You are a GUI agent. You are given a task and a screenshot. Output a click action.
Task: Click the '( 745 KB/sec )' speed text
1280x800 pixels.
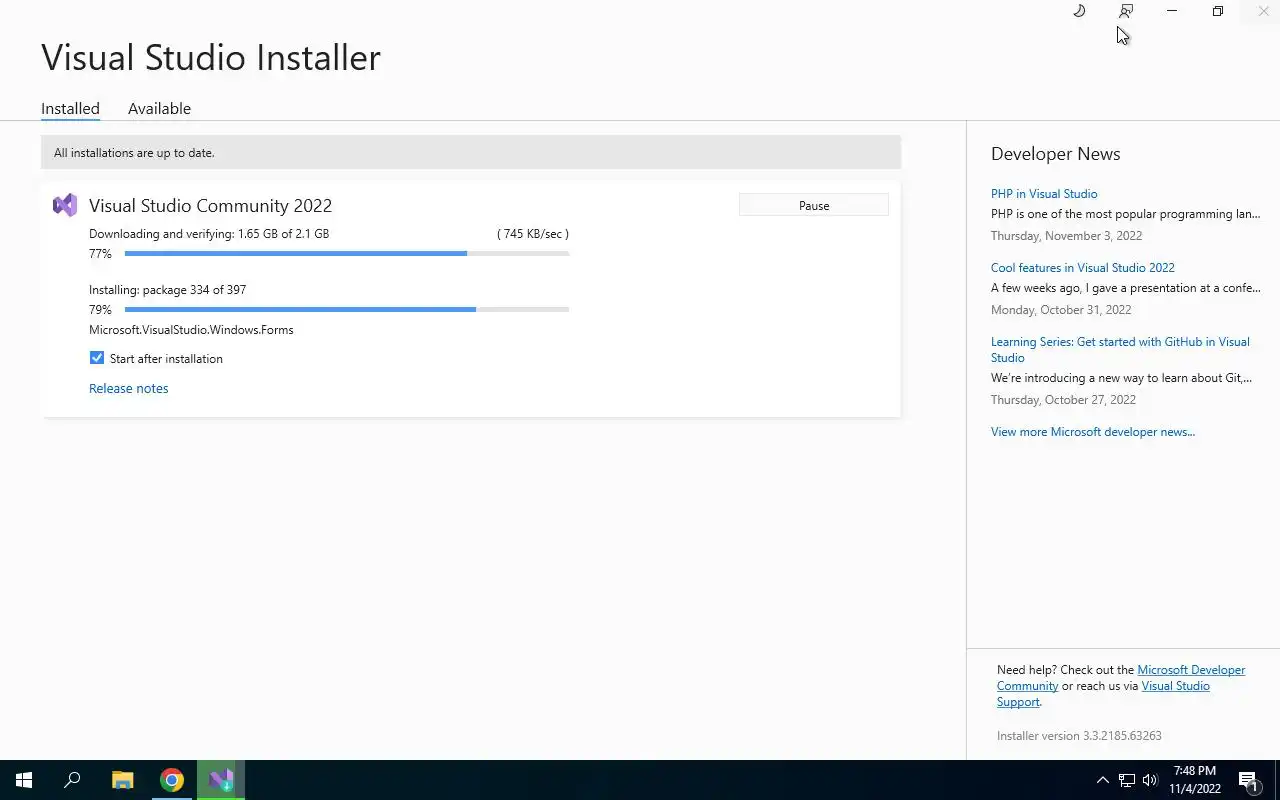coord(533,234)
